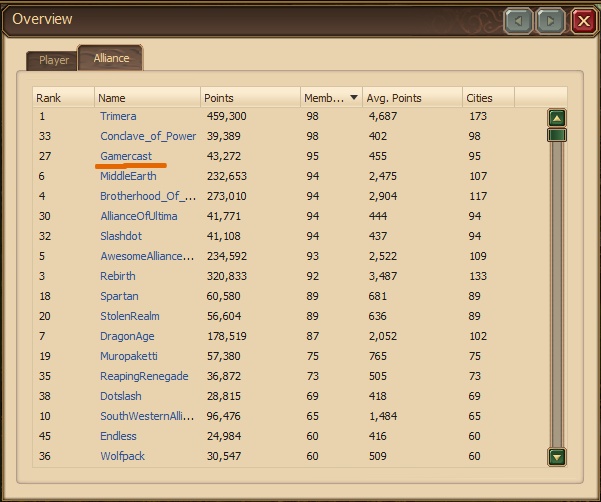This screenshot has height=502, width=601.
Task: Switch to the Player tab
Action: click(54, 60)
